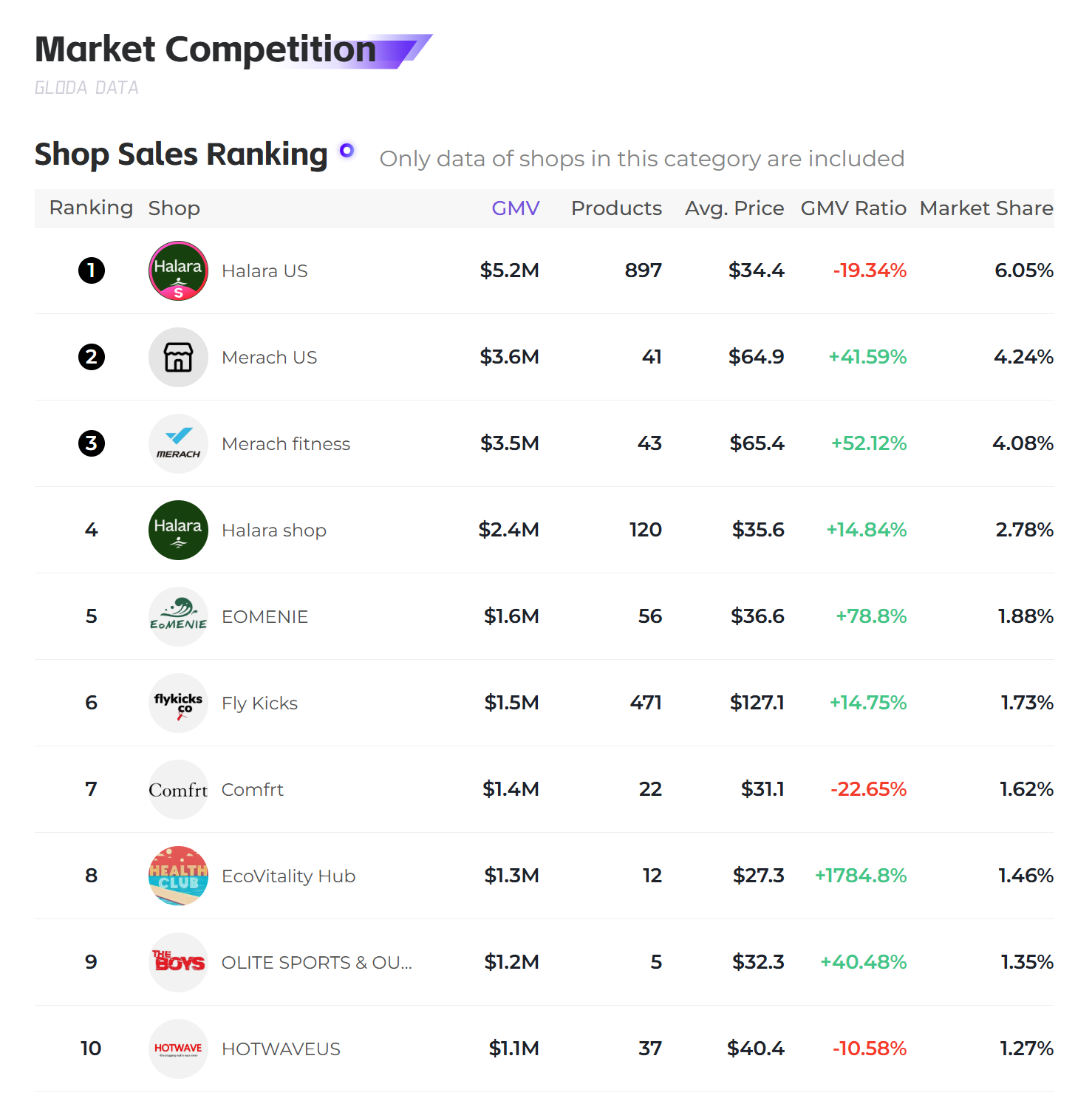Screen dimensions: 1092x1101
Task: Open the Fly Kicks co logo
Action: pyautogui.click(x=178, y=703)
